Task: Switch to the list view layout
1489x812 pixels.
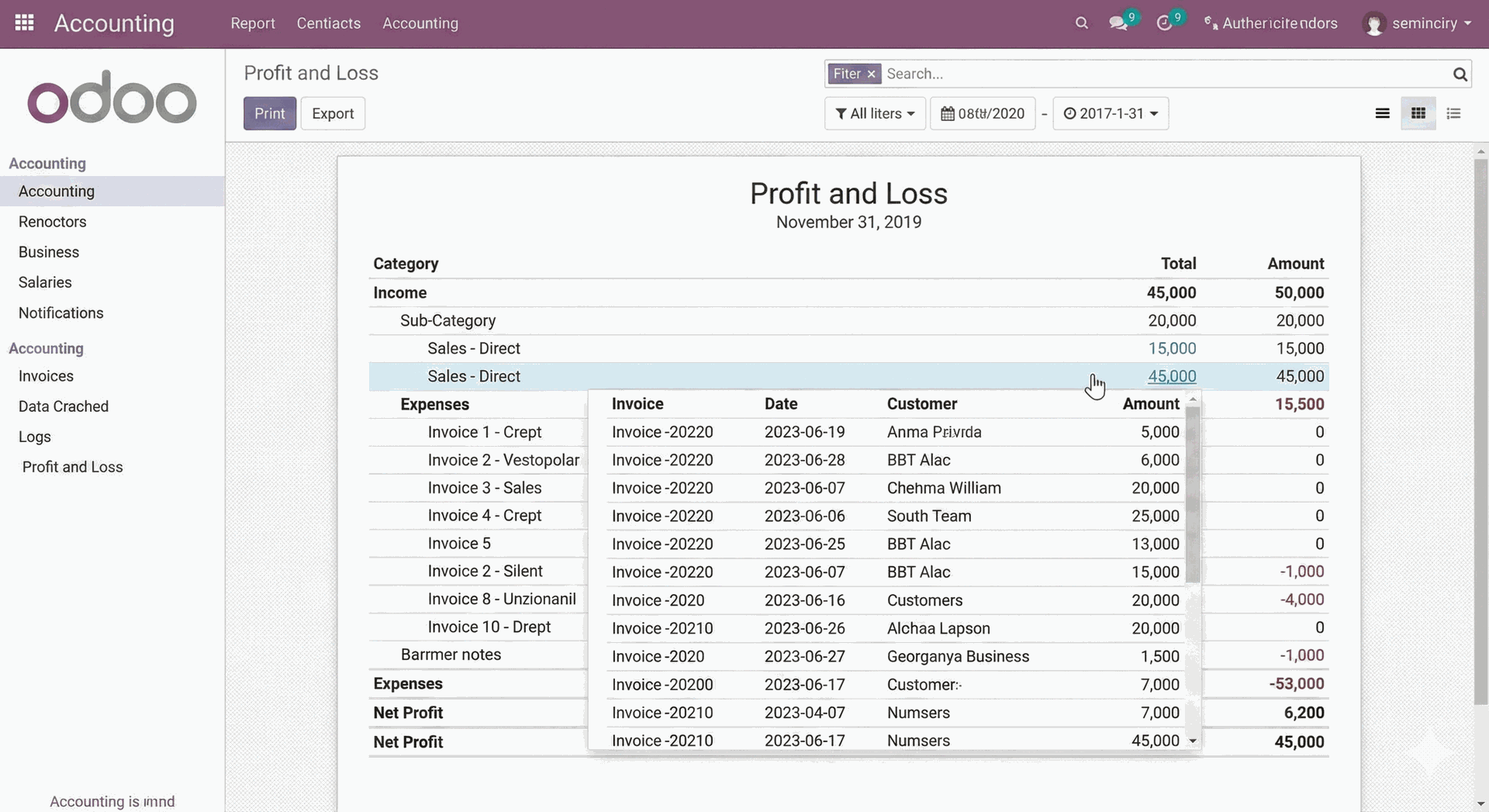Action: tap(1382, 113)
